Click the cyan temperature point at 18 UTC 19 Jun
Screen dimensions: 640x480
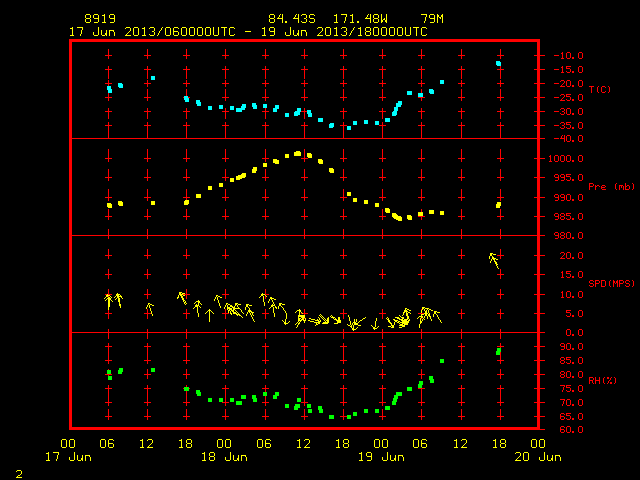(498, 64)
